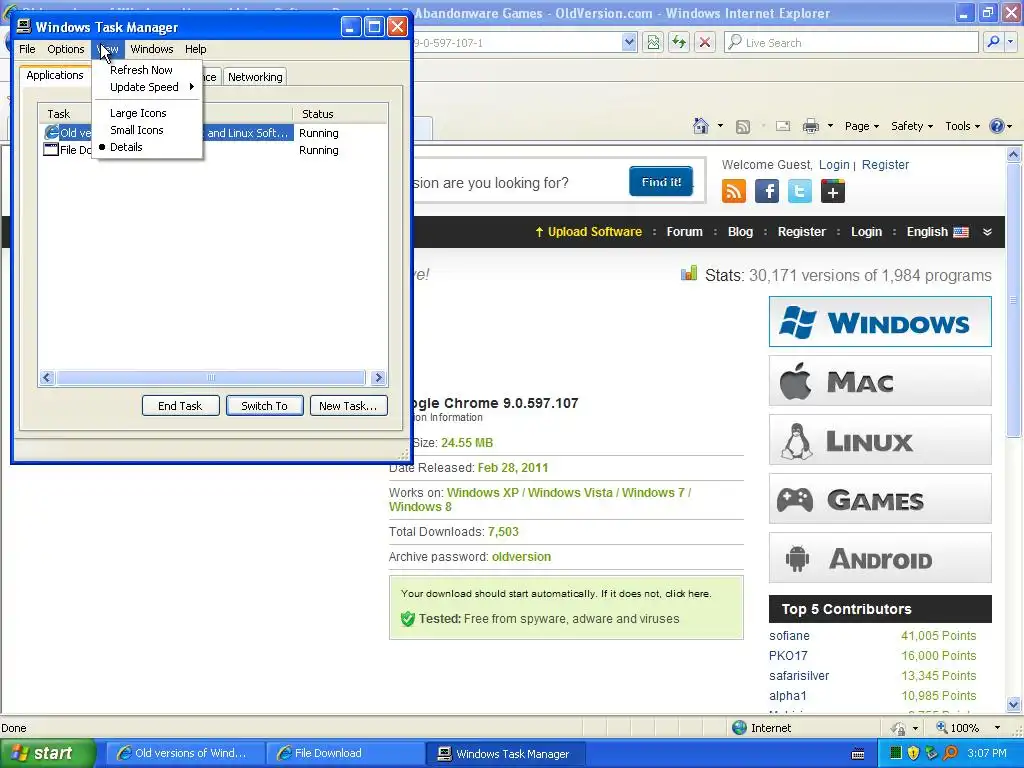Screen dimensions: 1024x768
Task: Expand the Safety menu in IE
Action: [x=912, y=126]
